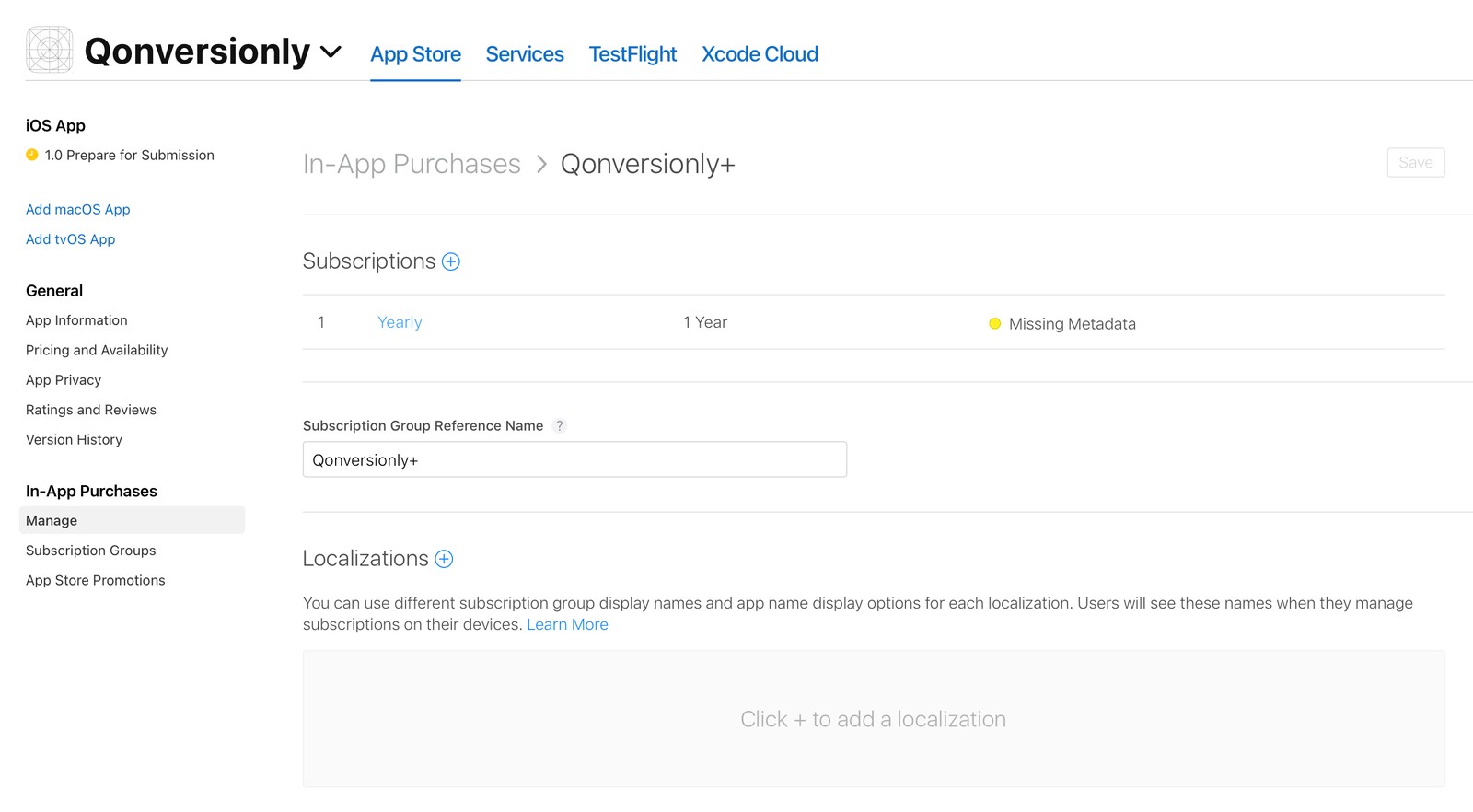Click the Localizations section heading
Image resolution: width=1473 pixels, height=812 pixels.
365,559
